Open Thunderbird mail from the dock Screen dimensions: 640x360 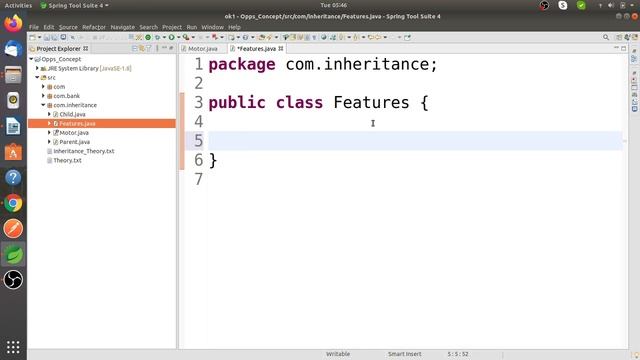(x=13, y=49)
